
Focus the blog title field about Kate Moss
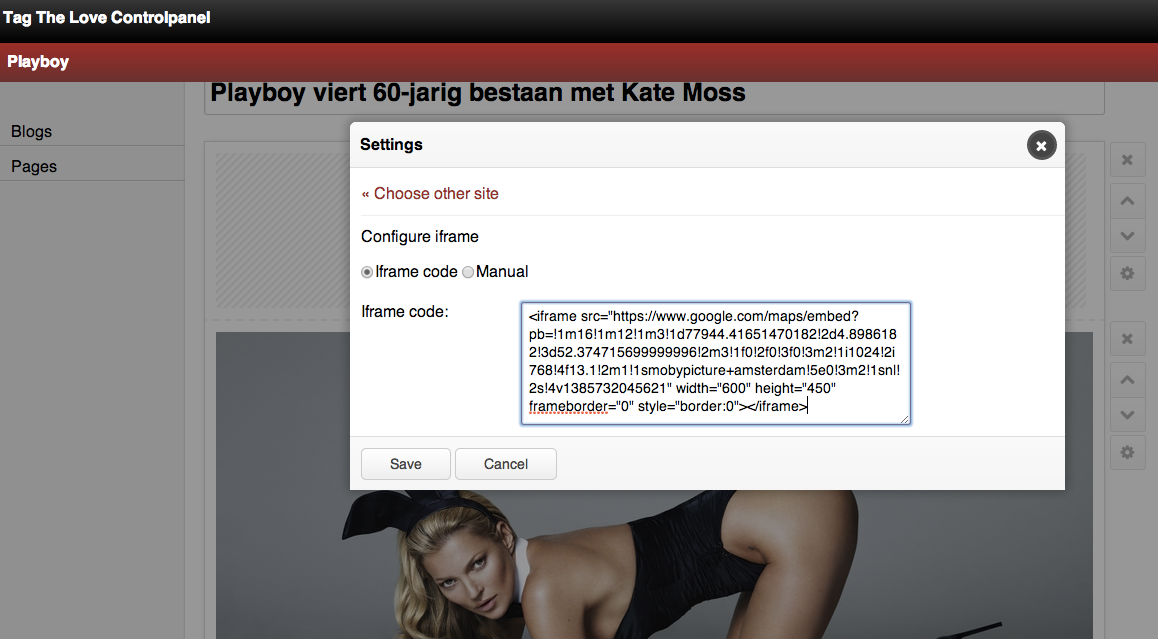point(654,95)
